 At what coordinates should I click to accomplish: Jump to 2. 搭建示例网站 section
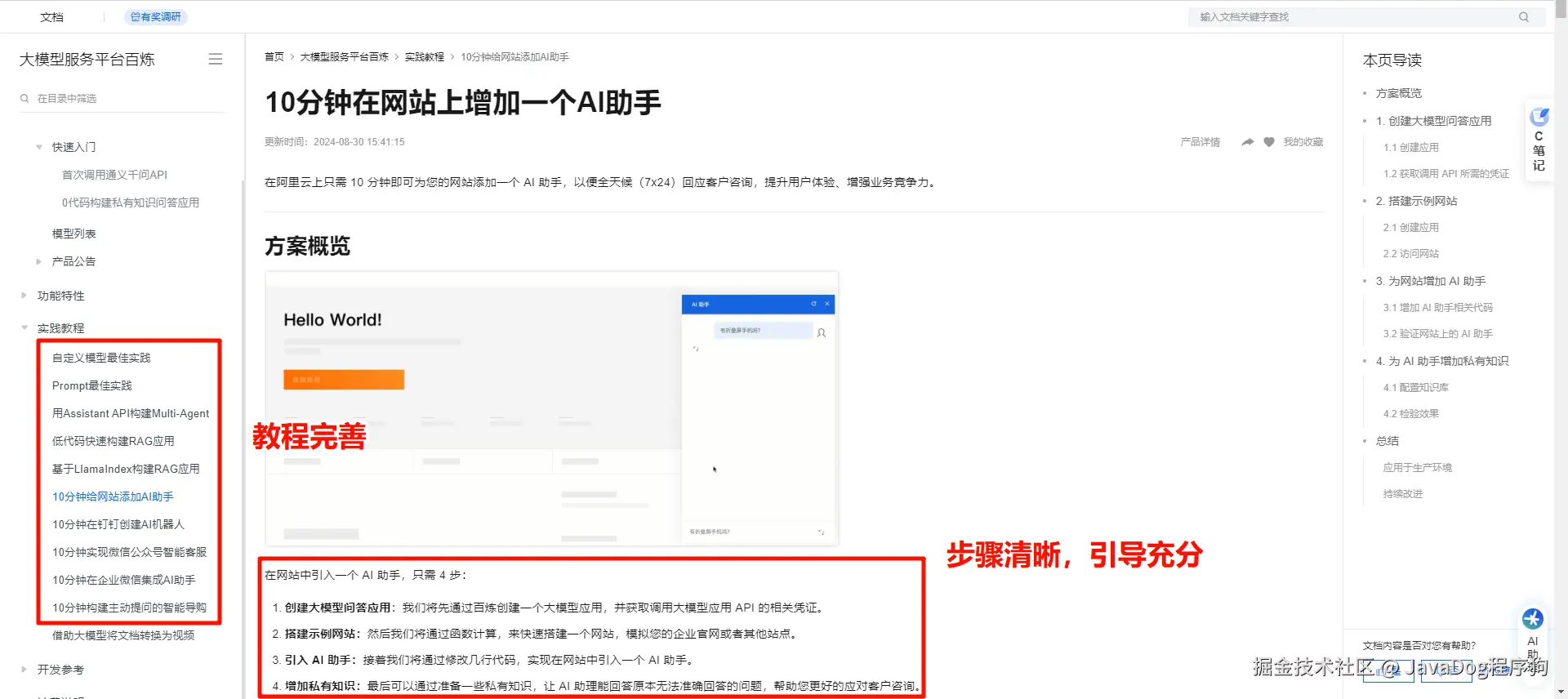click(x=1416, y=201)
